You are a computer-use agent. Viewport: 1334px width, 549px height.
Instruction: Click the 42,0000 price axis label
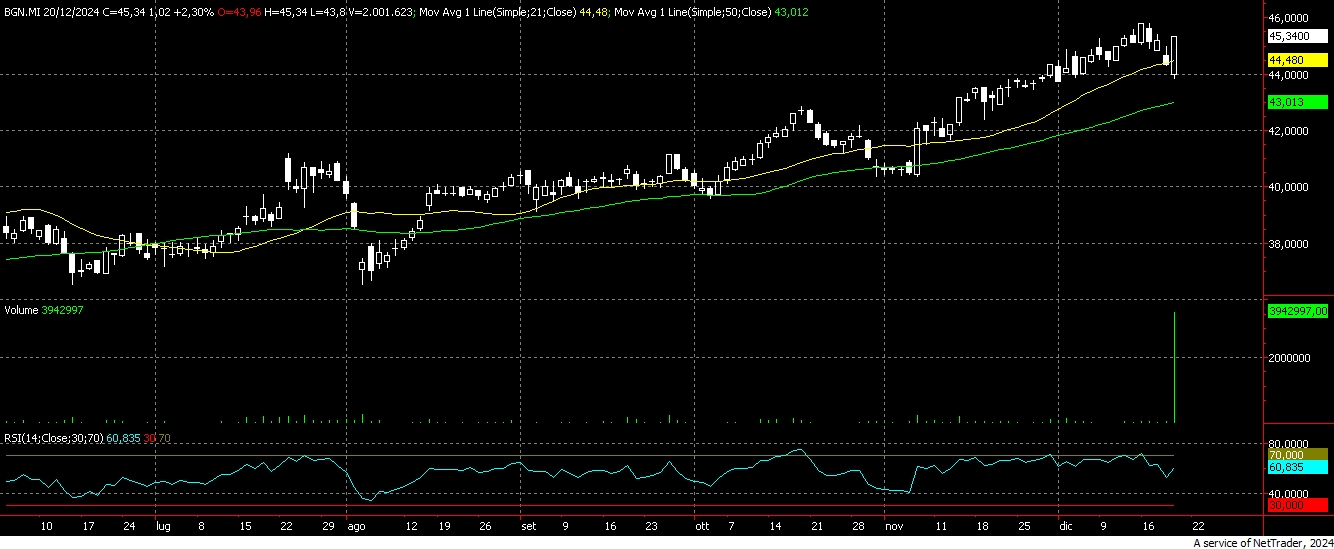pyautogui.click(x=1289, y=131)
